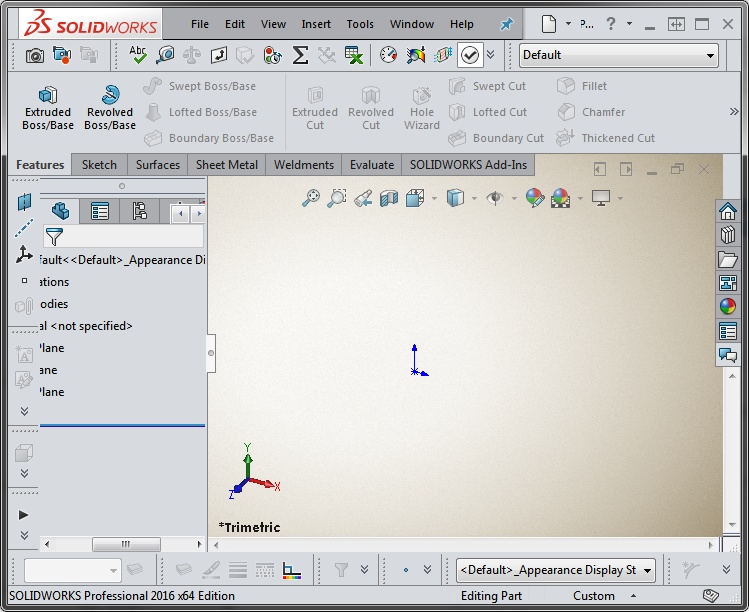Open the Design Library task pane icon
The image size is (749, 612).
click(728, 235)
